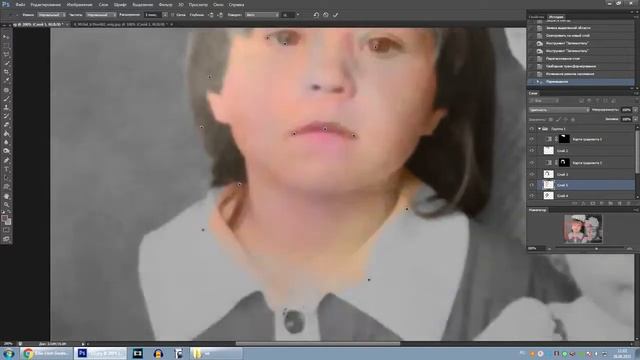The width and height of the screenshot is (640, 360).
Task: Click the foreground color swatch
Action: click(4, 218)
